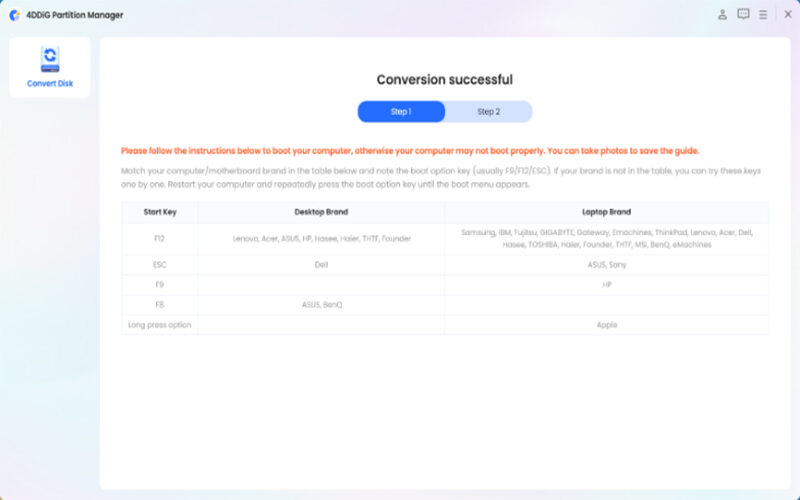
Task: Click the feedback message icon
Action: (743, 14)
